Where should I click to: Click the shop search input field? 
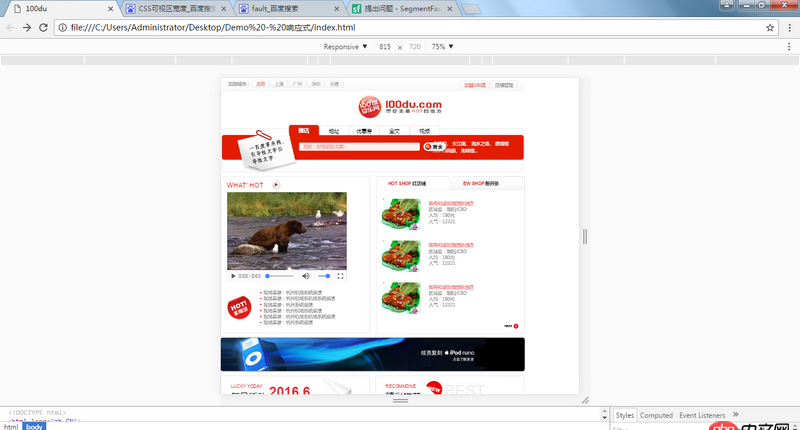tap(359, 146)
